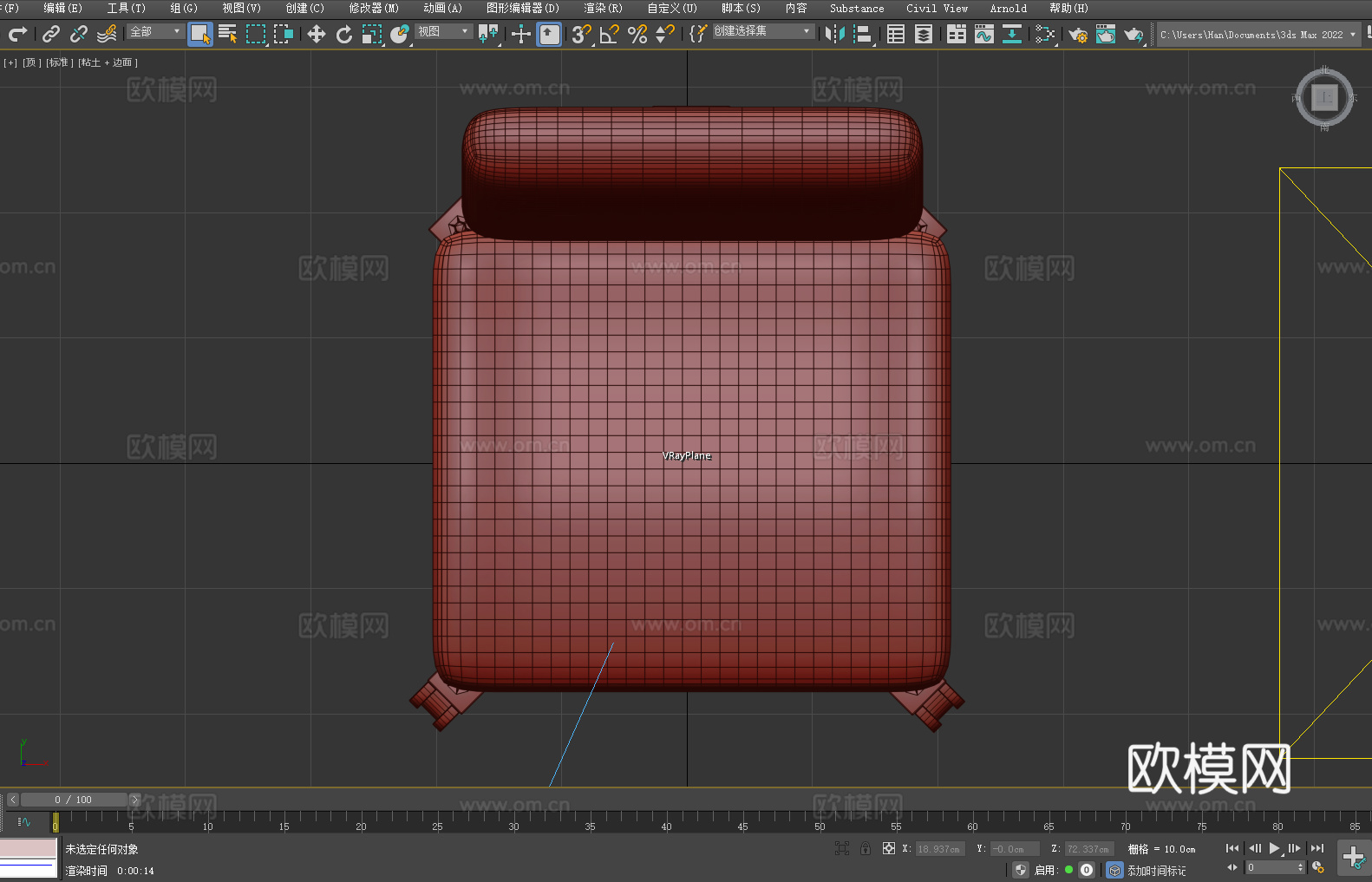1372x882 pixels.
Task: Toggle Keyboard Shortcut Override
Action: pyautogui.click(x=549, y=34)
